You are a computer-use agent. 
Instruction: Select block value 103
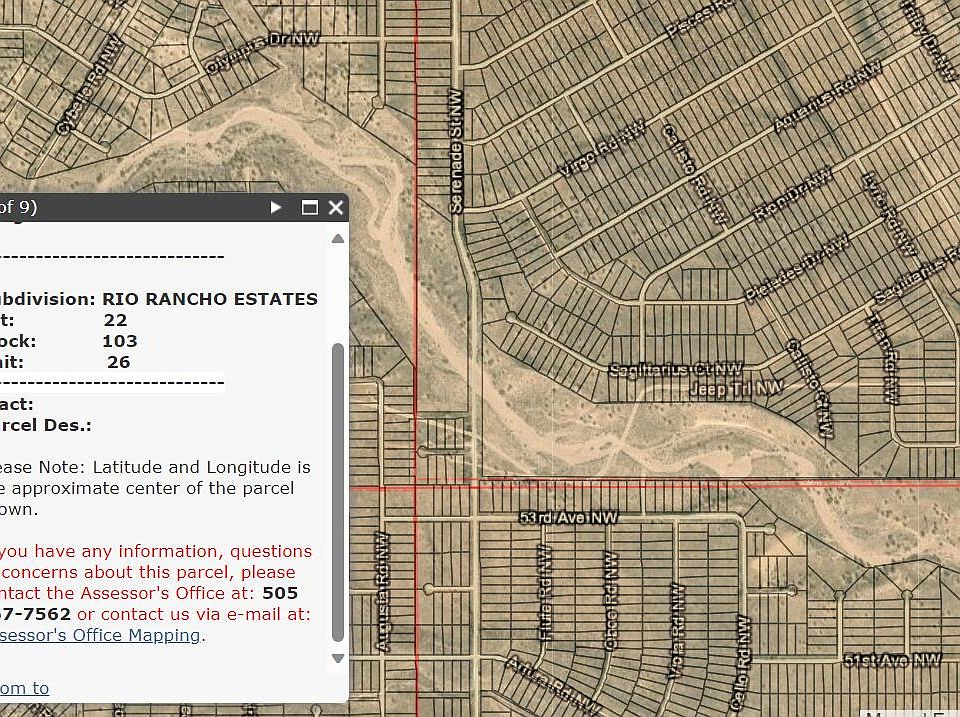point(120,341)
